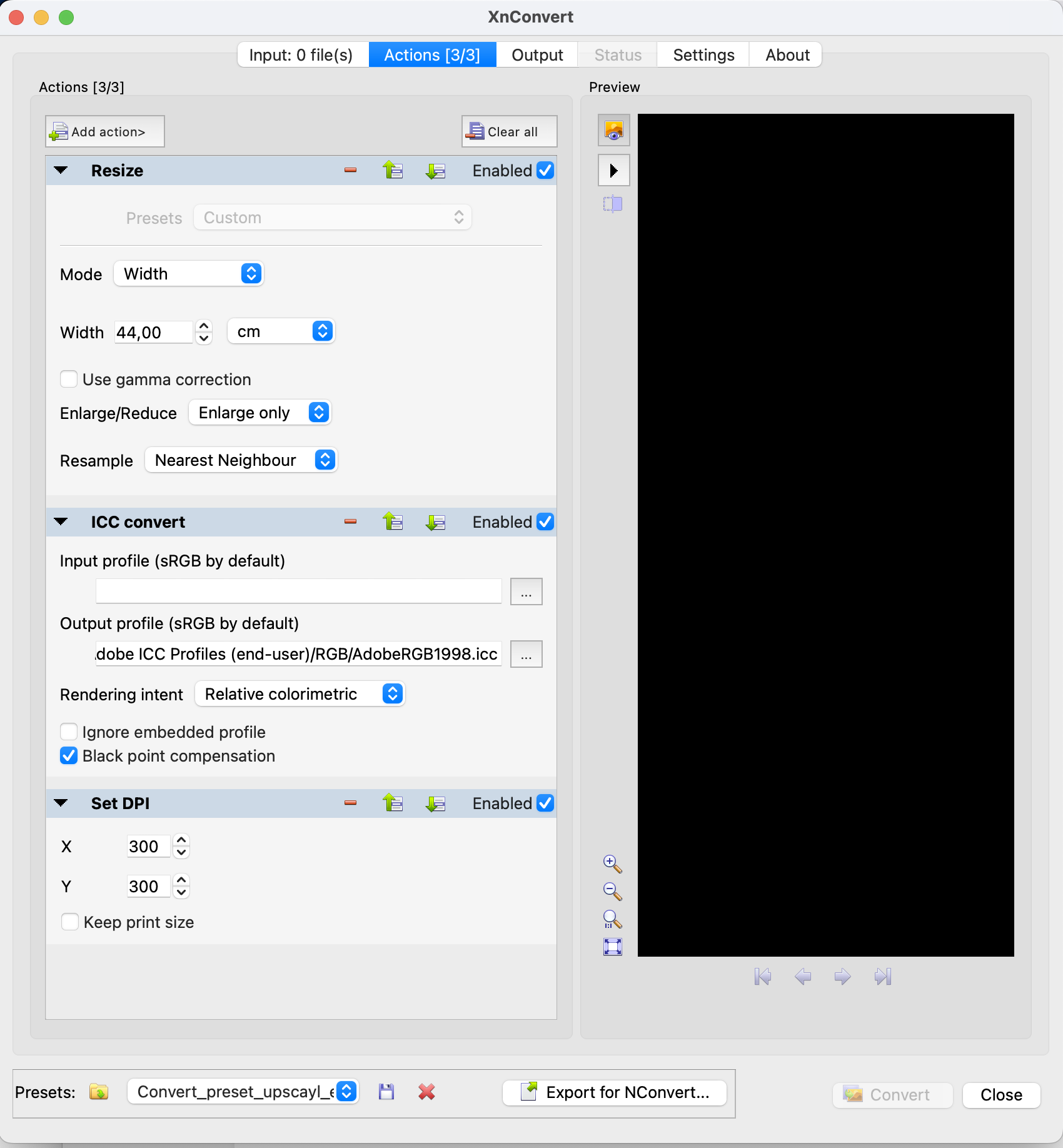Open the presets folder
This screenshot has width=1063, height=1148.
(98, 1092)
